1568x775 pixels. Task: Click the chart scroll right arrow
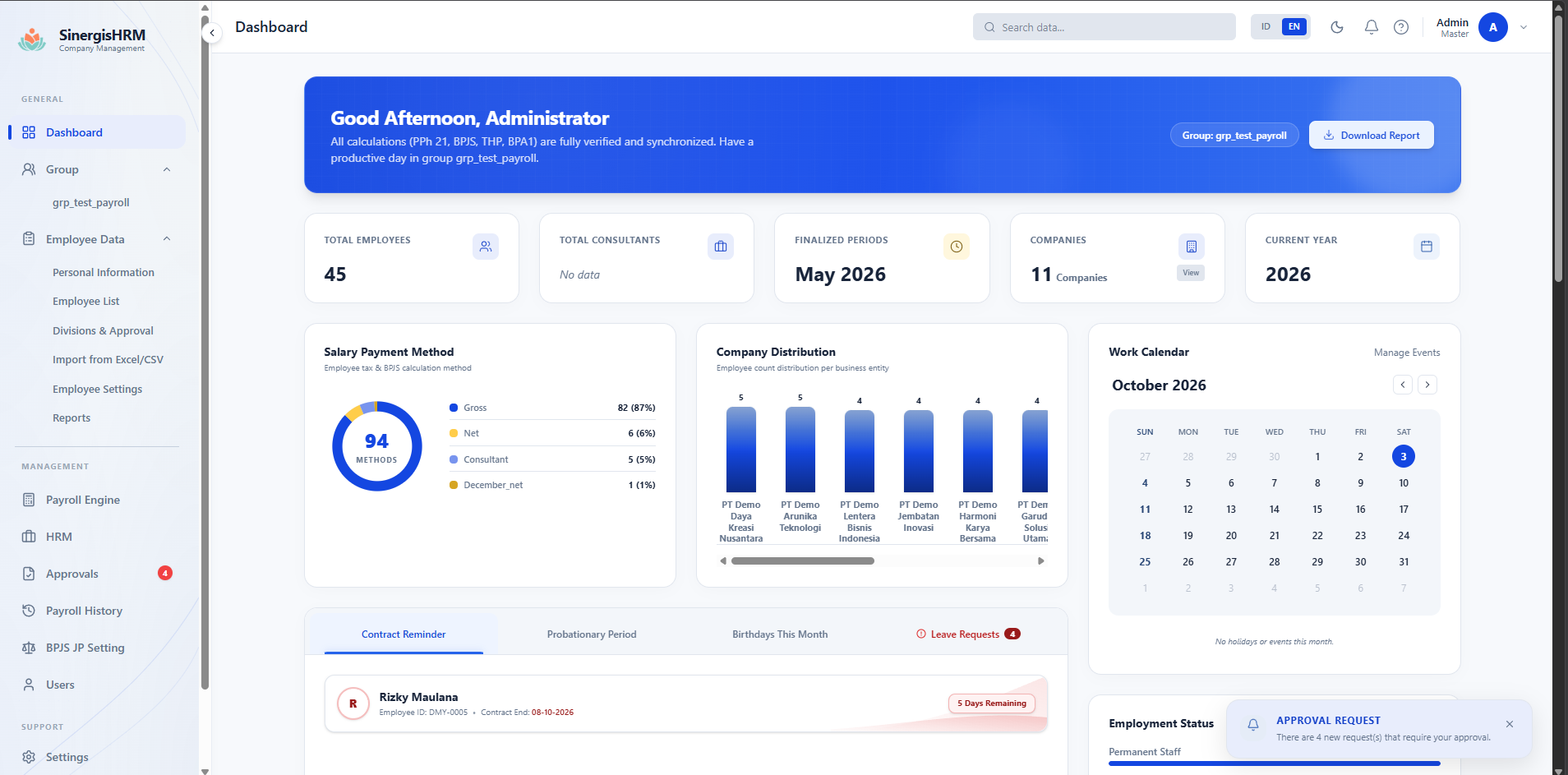1041,561
